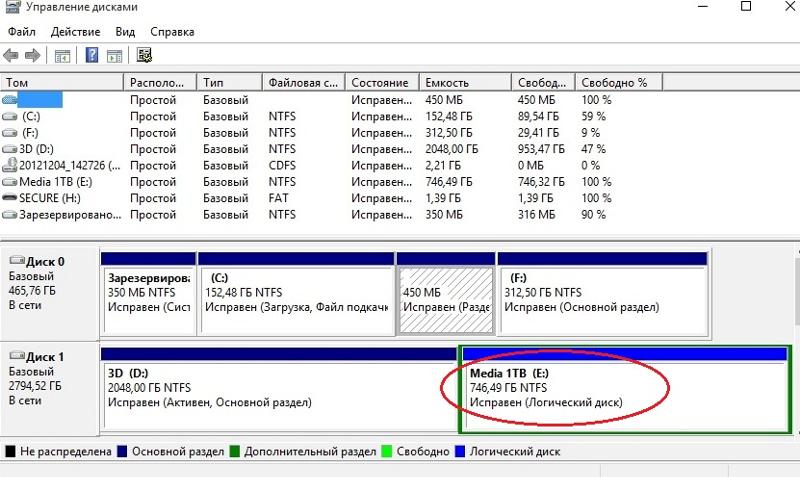Image resolution: width=800 pixels, height=477 pixels.
Task: Click the drive icon of Media 1TB (E:)
Action: (10, 182)
